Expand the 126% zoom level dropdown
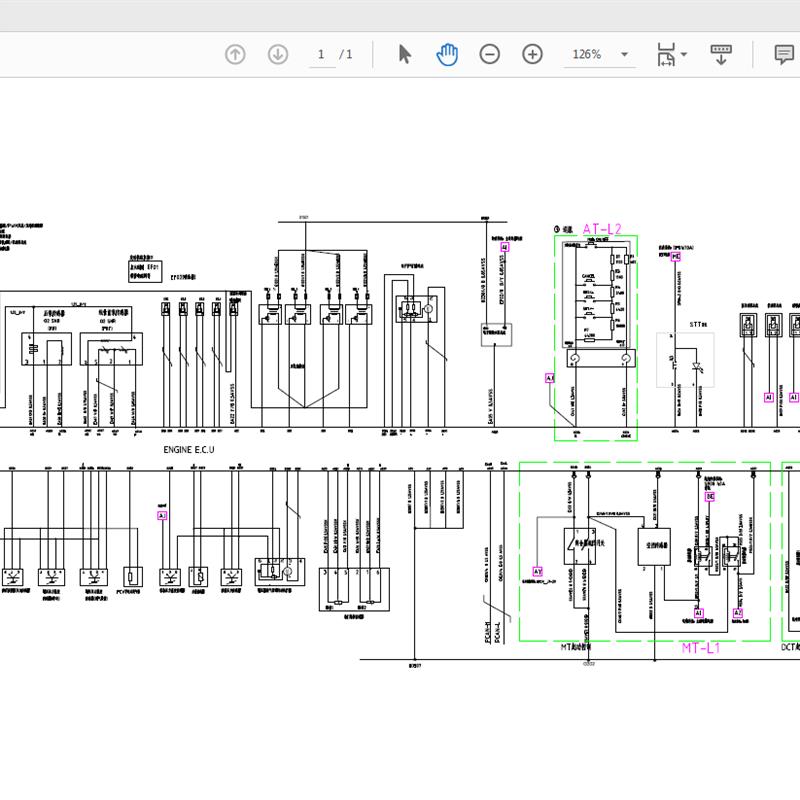Image resolution: width=800 pixels, height=800 pixels. pos(625,55)
